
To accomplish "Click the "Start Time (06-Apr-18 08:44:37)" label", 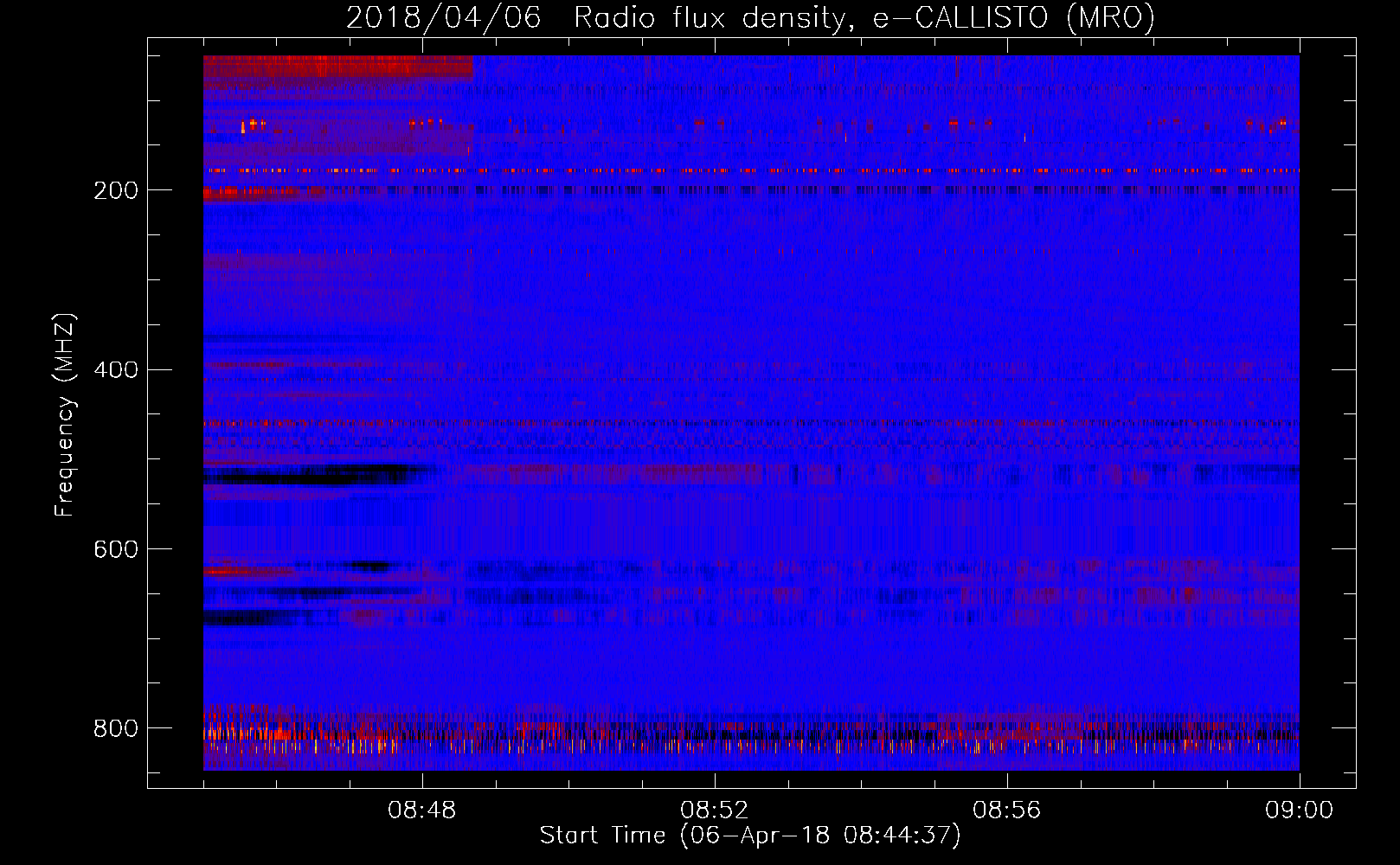I will click(750, 835).
